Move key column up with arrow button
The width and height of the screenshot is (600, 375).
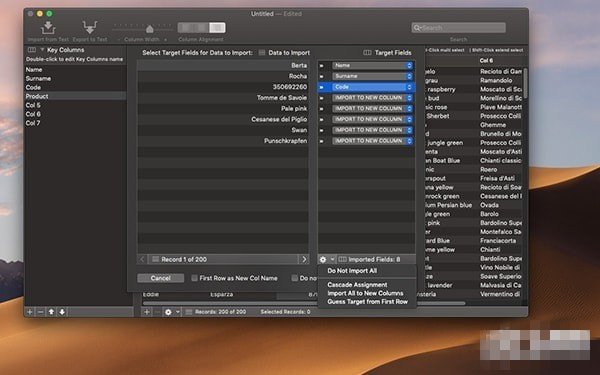(51, 312)
